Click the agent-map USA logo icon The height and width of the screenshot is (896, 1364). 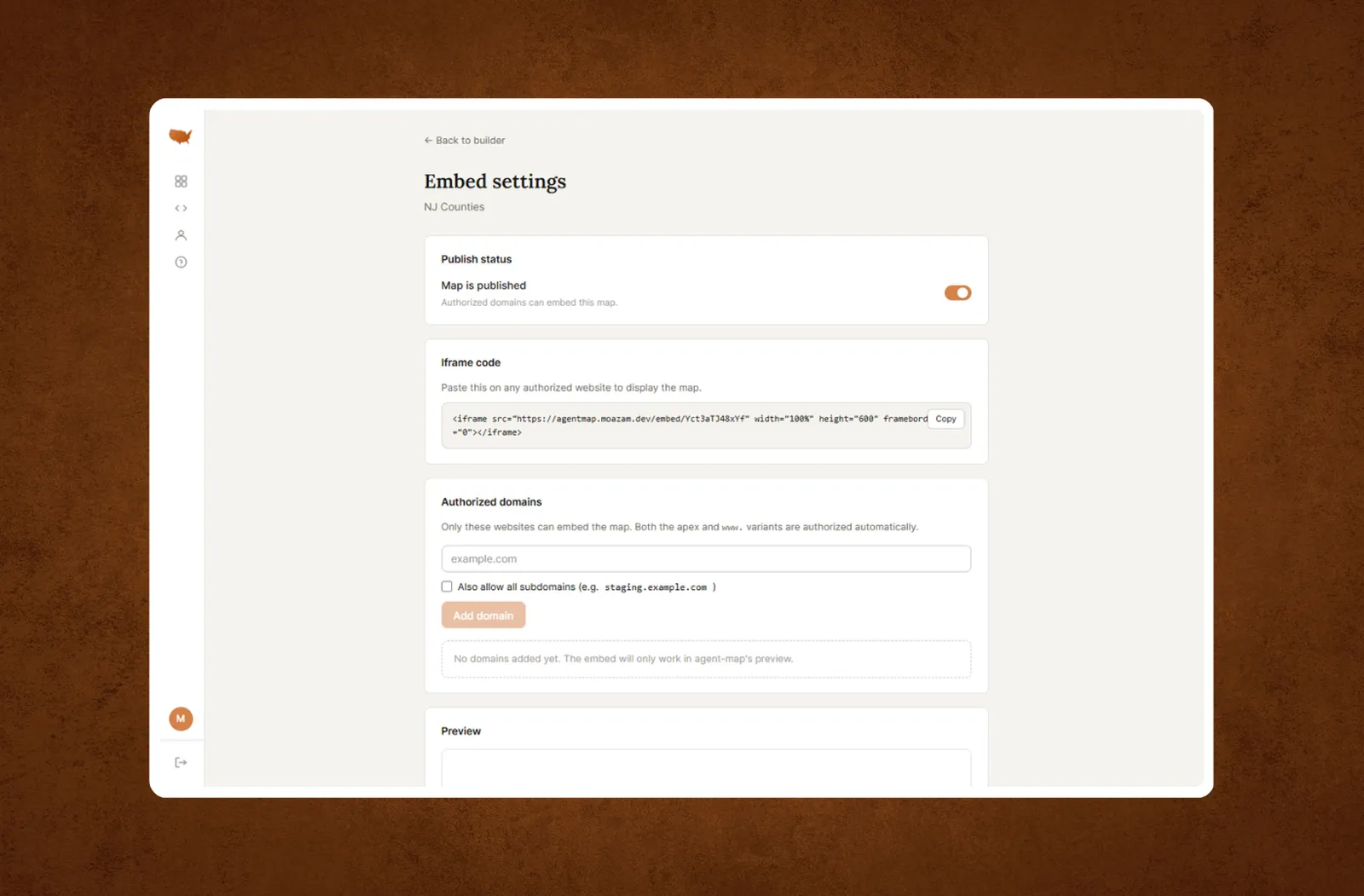[x=180, y=136]
